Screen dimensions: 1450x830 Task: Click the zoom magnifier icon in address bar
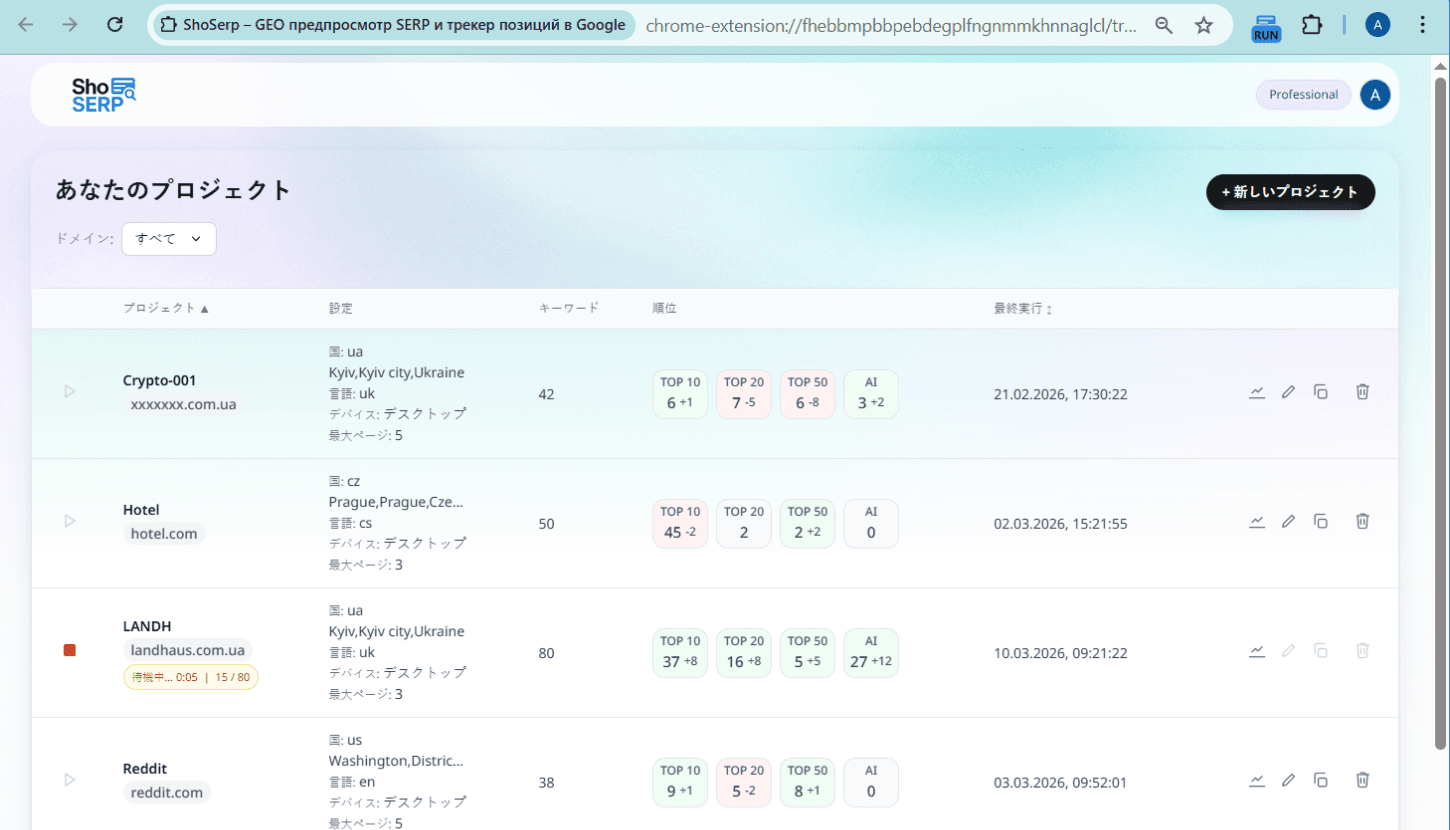[x=1163, y=26]
